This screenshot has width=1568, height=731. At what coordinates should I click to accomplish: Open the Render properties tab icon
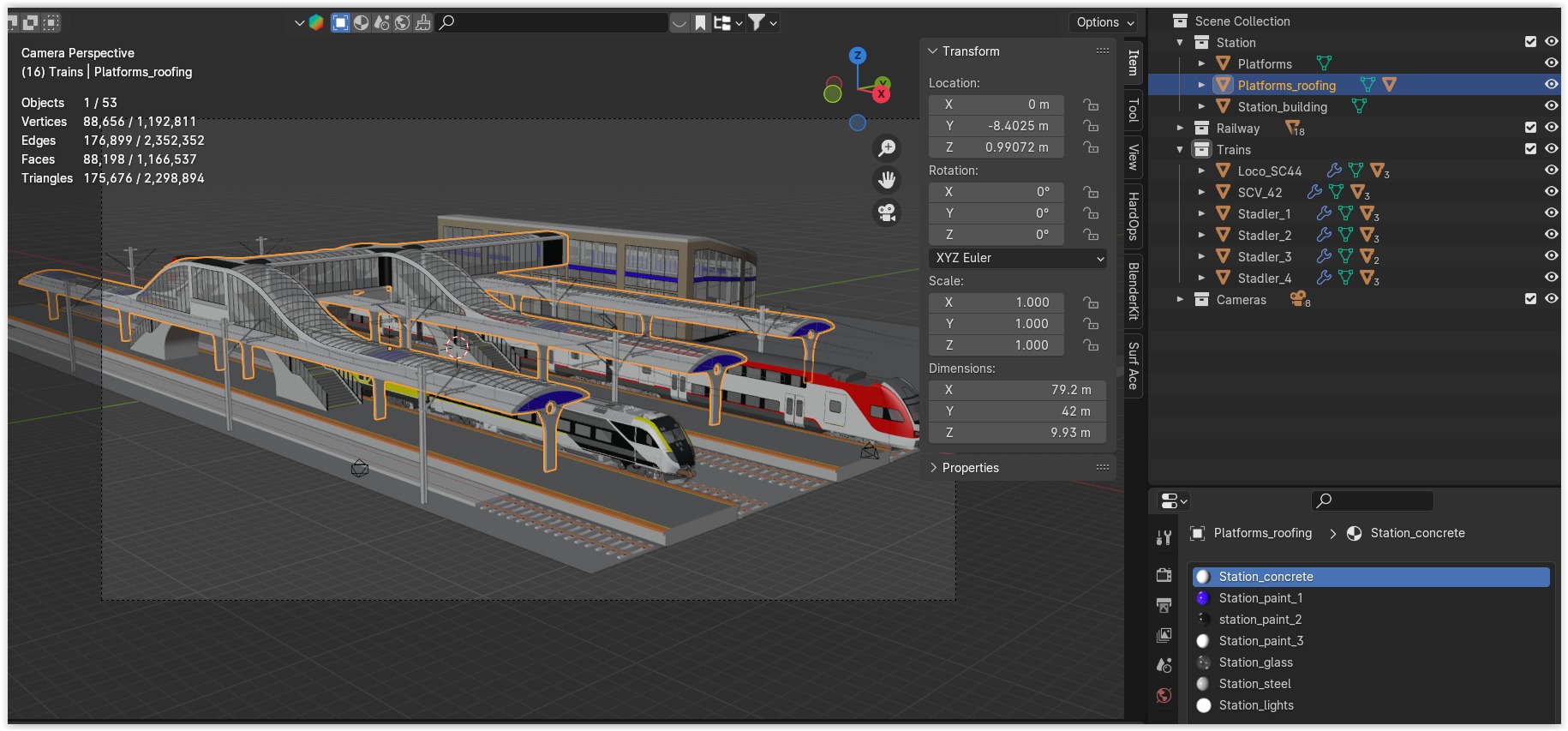[1164, 574]
